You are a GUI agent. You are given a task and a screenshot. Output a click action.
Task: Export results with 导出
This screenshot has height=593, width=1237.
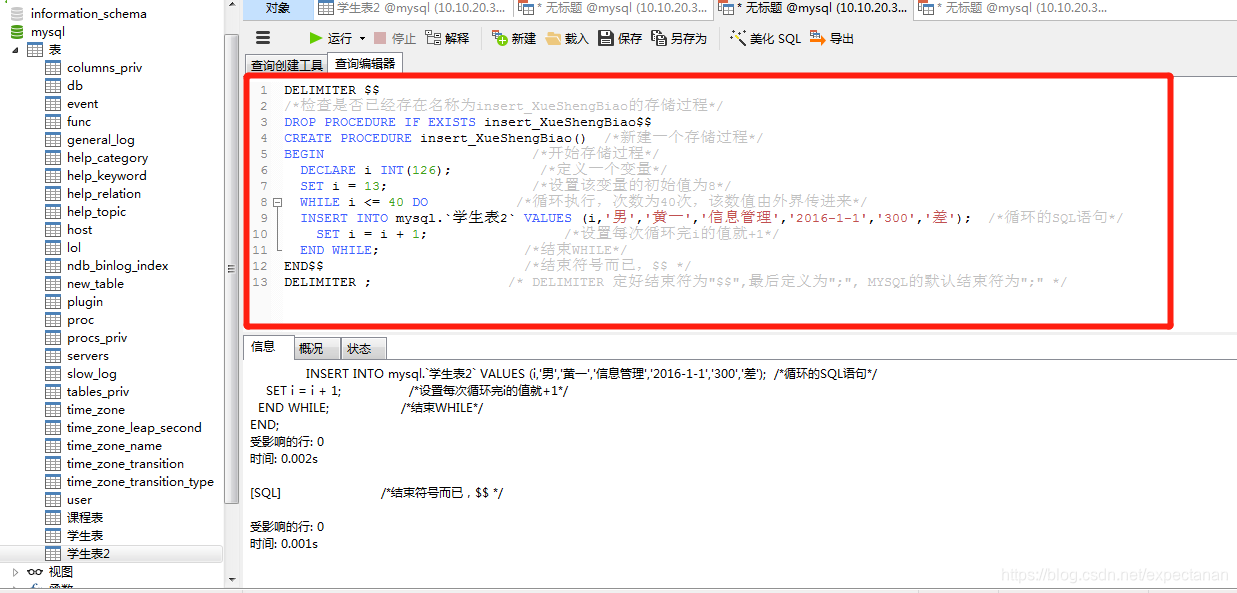[x=832, y=38]
